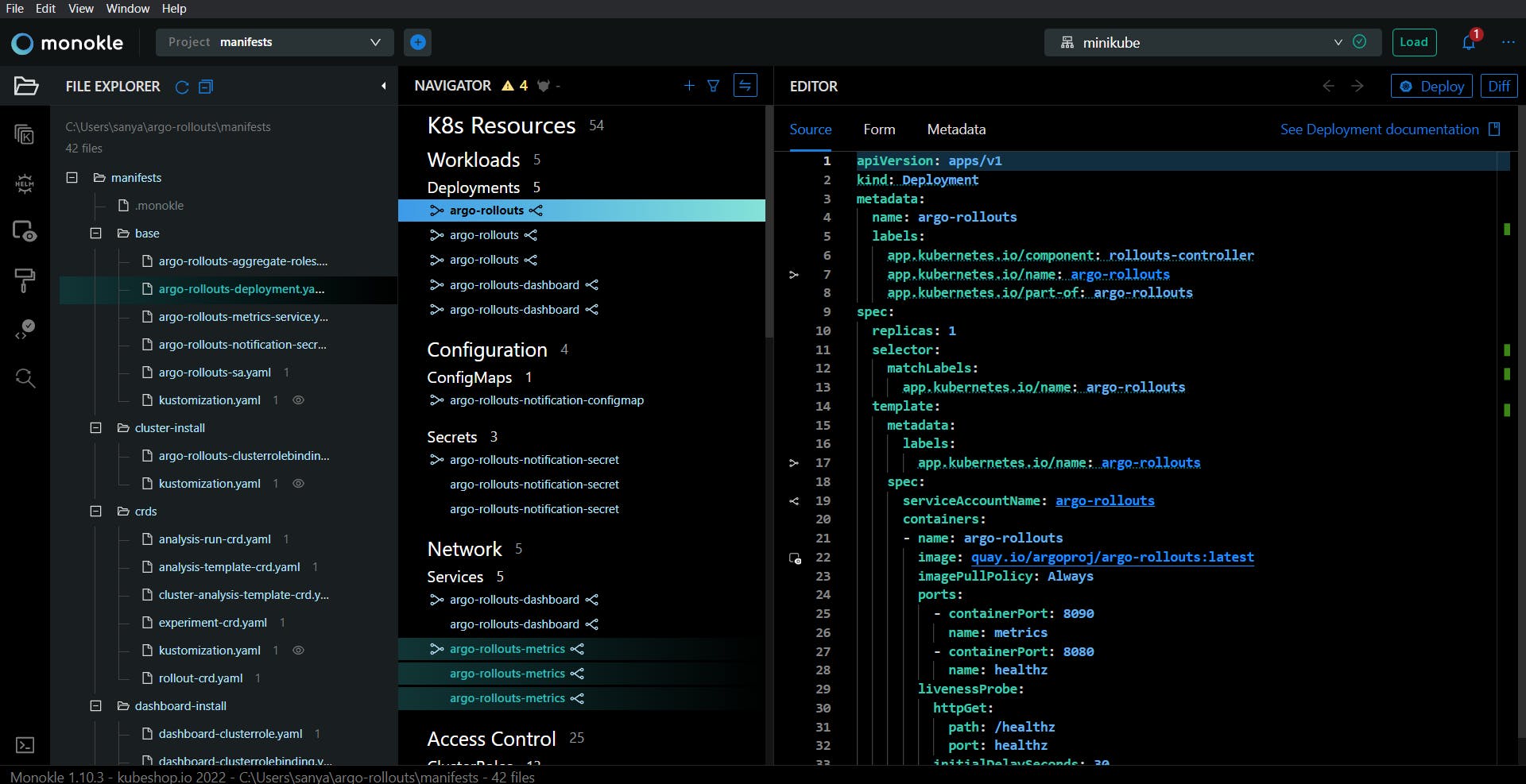Open the ellipsis more options menu
The height and width of the screenshot is (784, 1526).
tap(1508, 42)
